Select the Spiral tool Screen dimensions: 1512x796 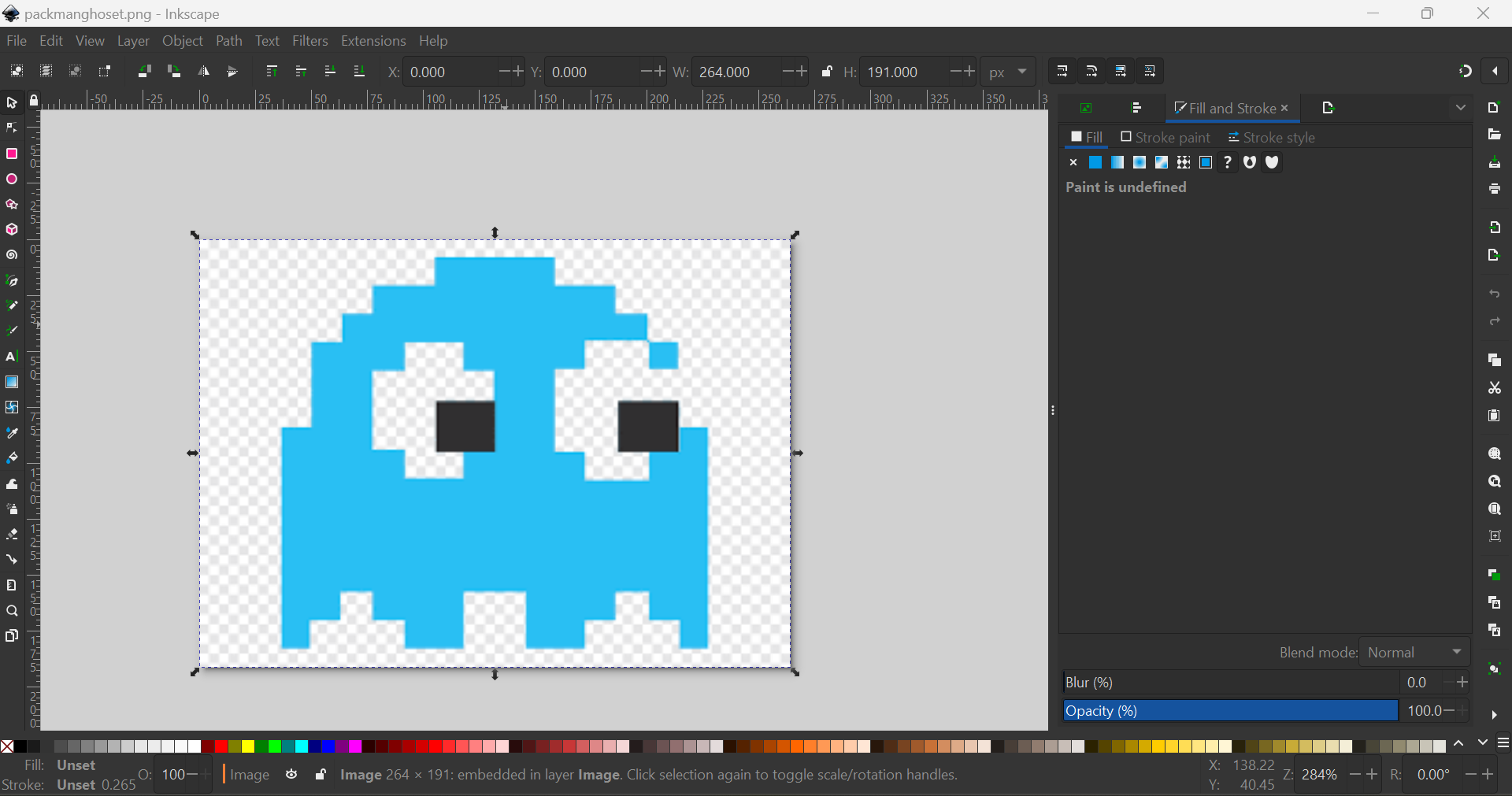(x=12, y=255)
